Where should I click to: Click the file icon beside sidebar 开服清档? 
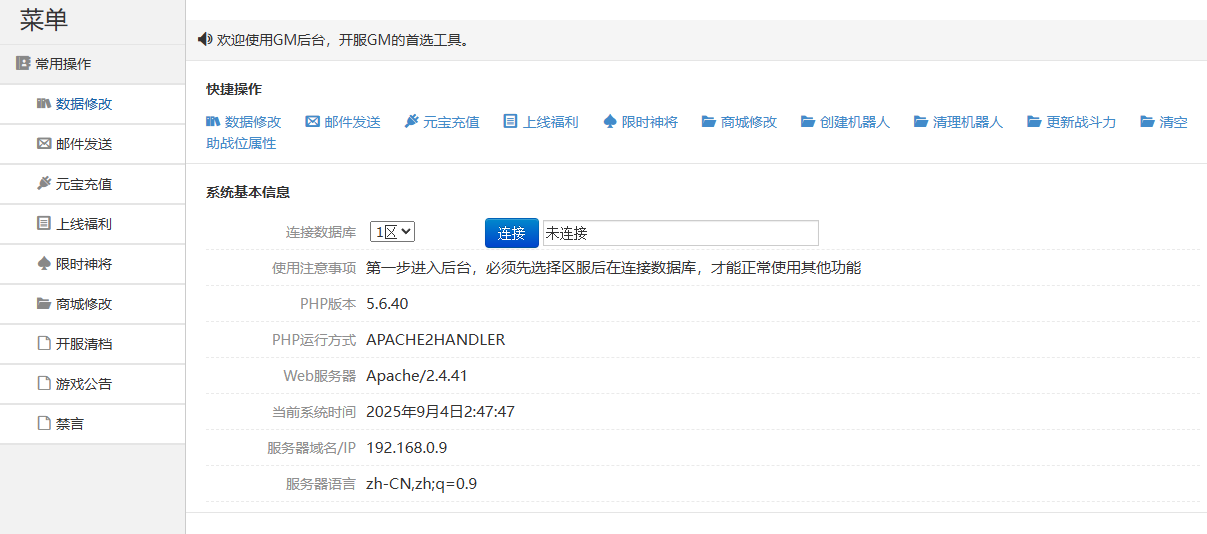[x=43, y=343]
